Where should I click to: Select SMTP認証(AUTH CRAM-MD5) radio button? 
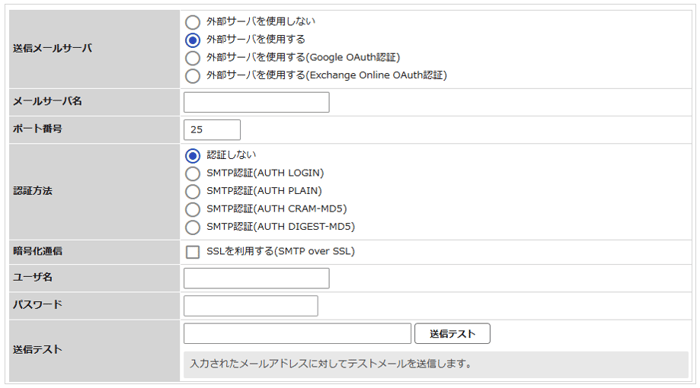(x=192, y=209)
